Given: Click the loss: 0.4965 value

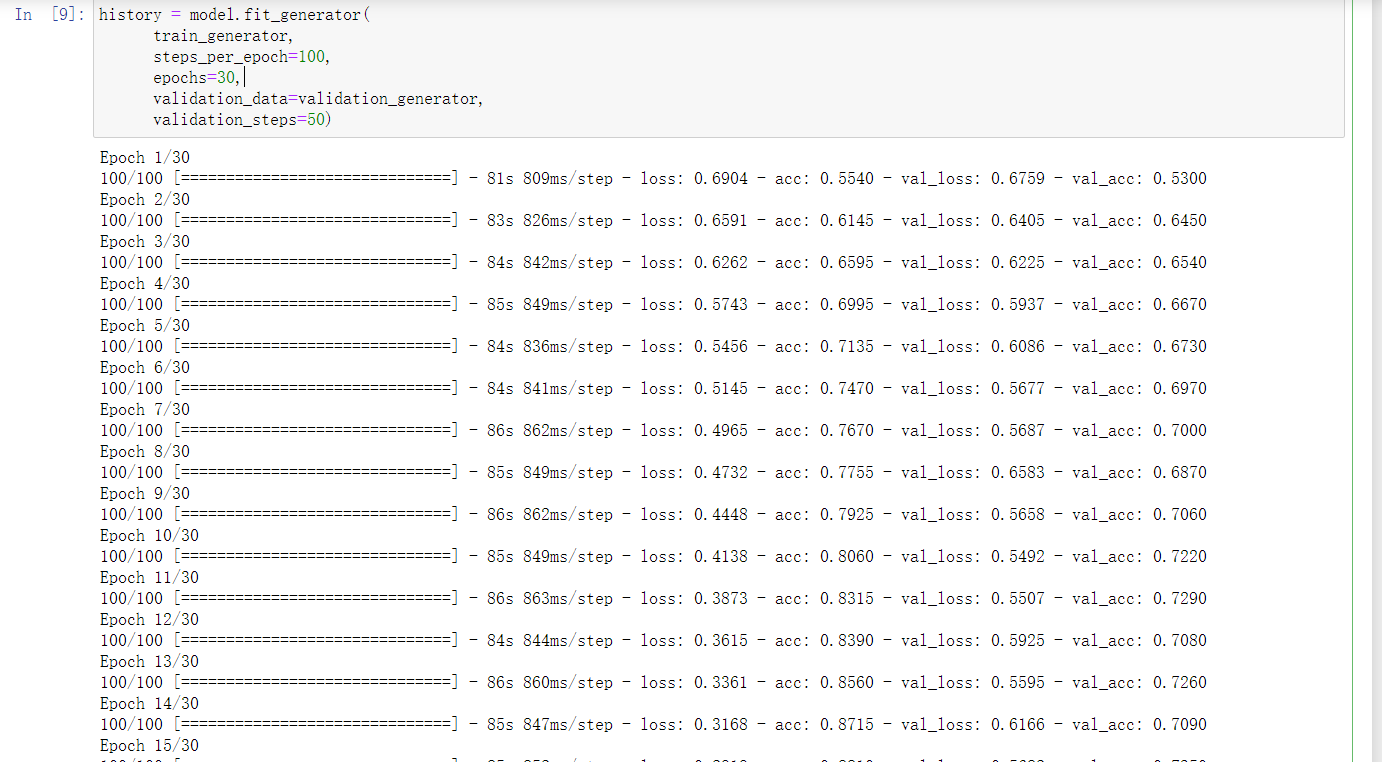Looking at the screenshot, I should click(x=694, y=431).
